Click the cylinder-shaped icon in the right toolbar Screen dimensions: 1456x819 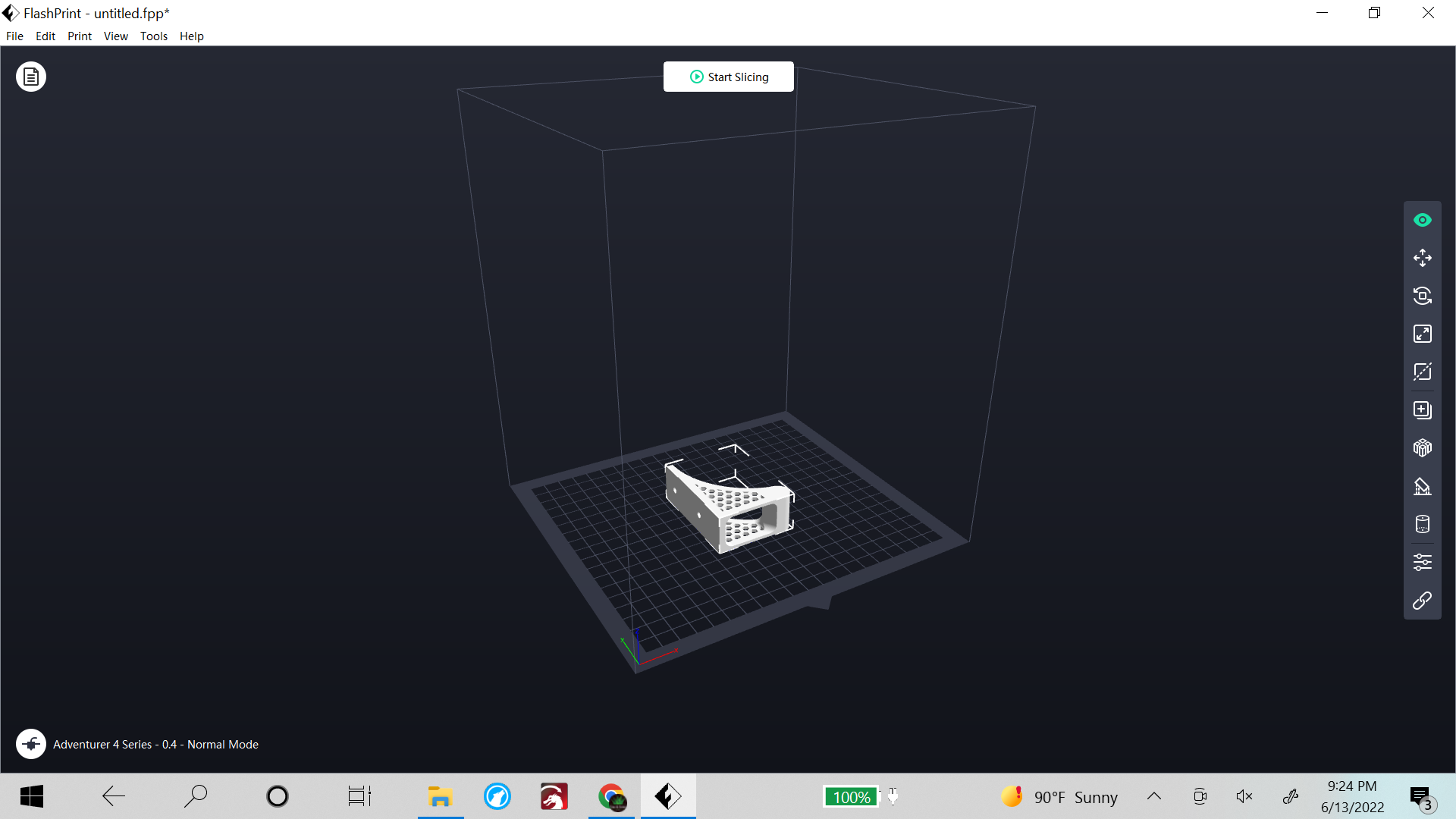(1422, 524)
